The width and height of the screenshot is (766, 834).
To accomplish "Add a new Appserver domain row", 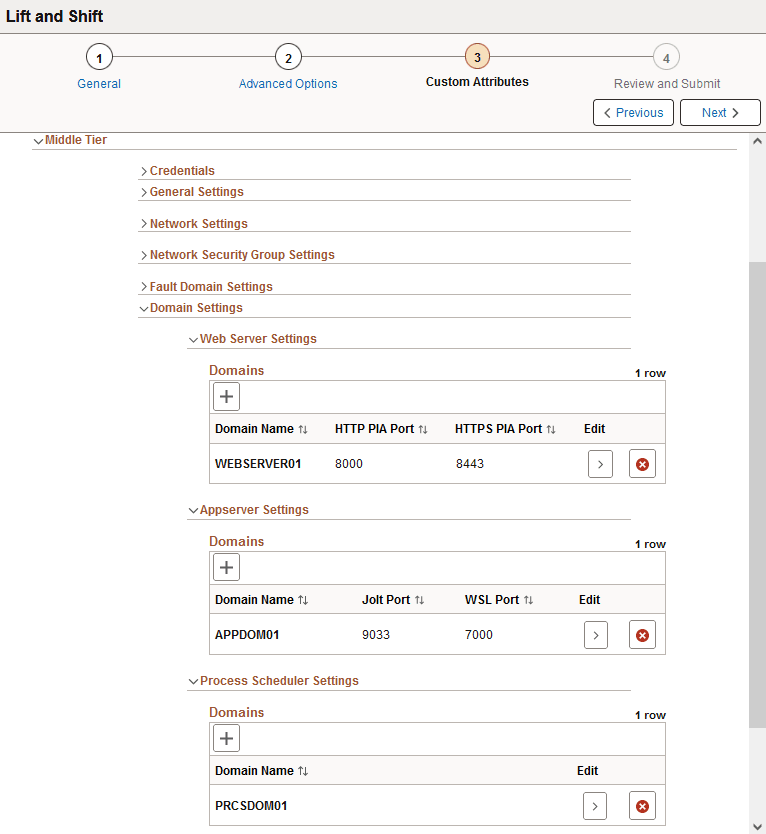I will [x=226, y=568].
